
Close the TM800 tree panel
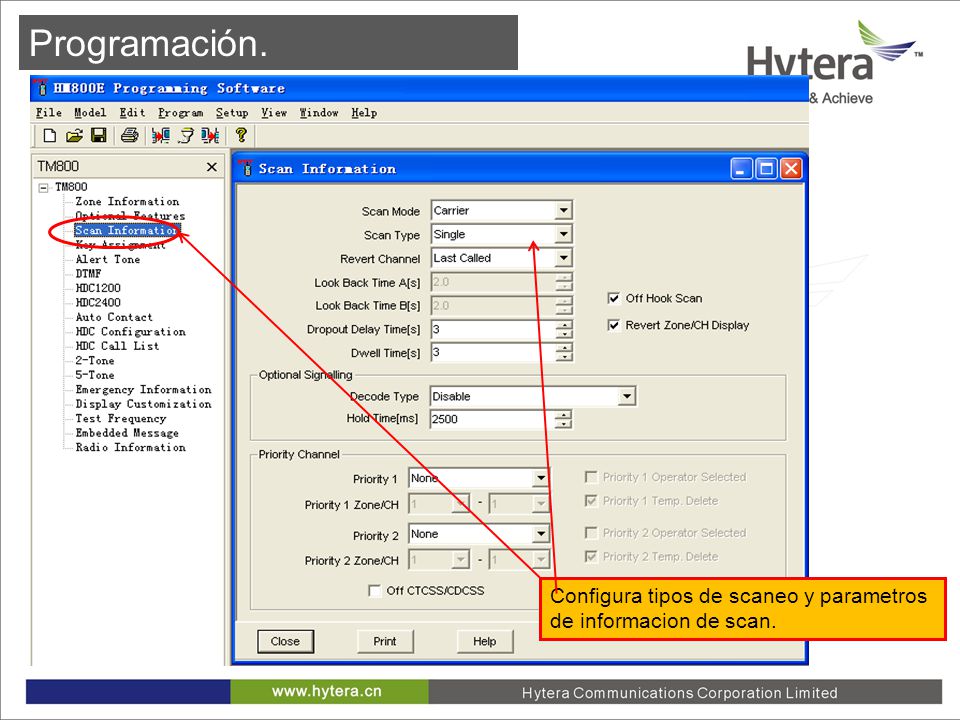click(212, 167)
